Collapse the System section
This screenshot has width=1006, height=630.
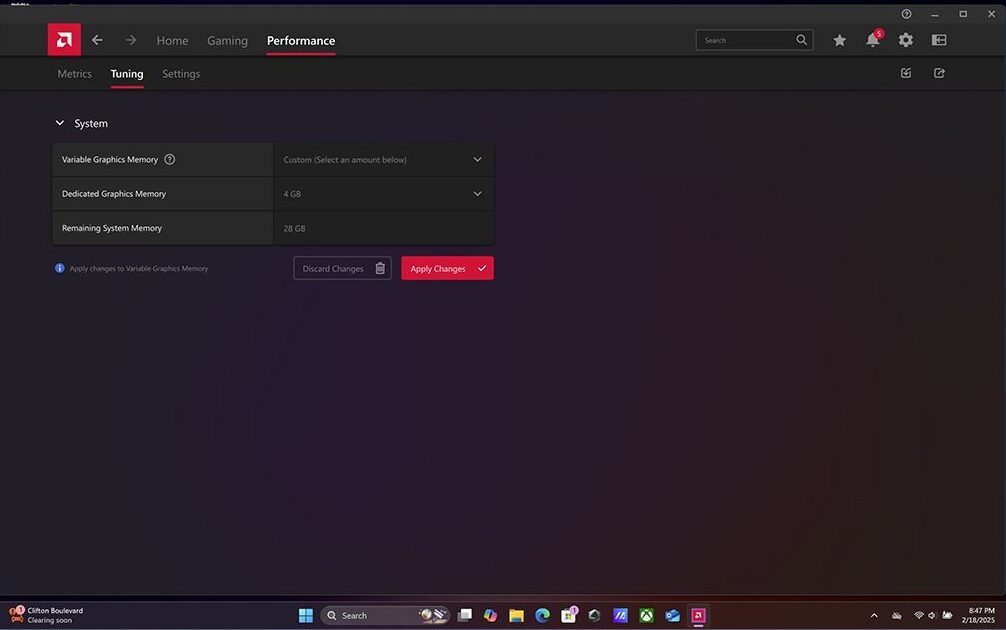[x=60, y=123]
